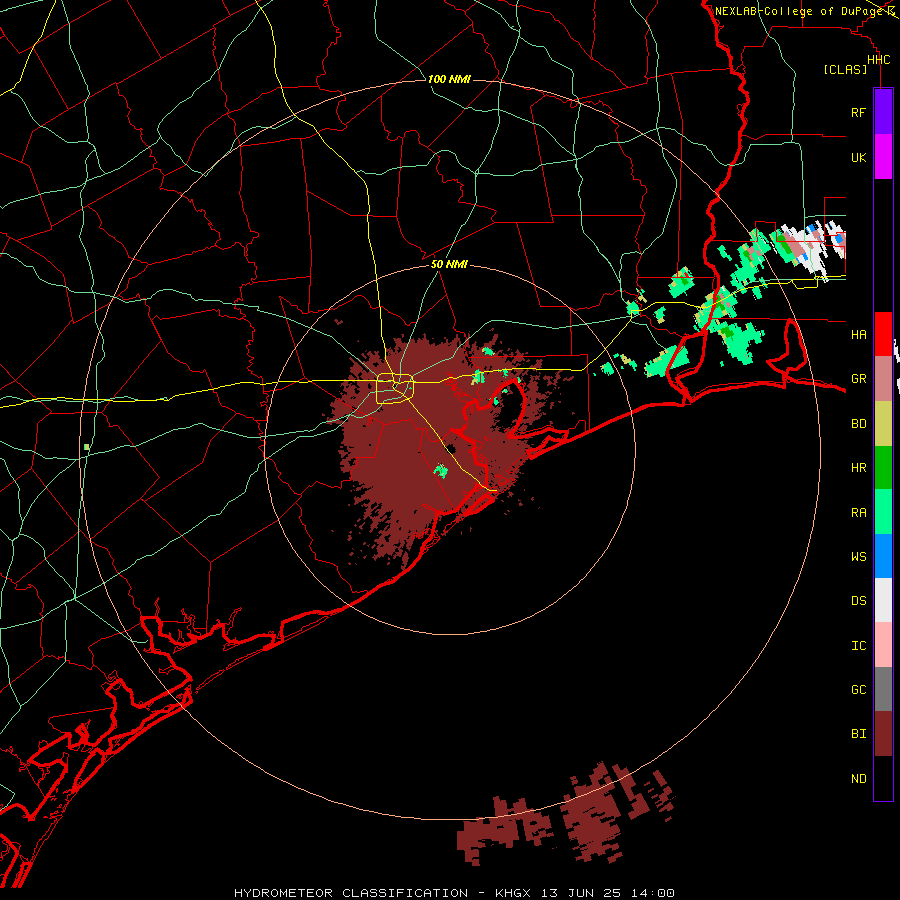The width and height of the screenshot is (900, 900).
Task: Click the offshore brown echo patch at the bottom of the map
Action: (565, 813)
